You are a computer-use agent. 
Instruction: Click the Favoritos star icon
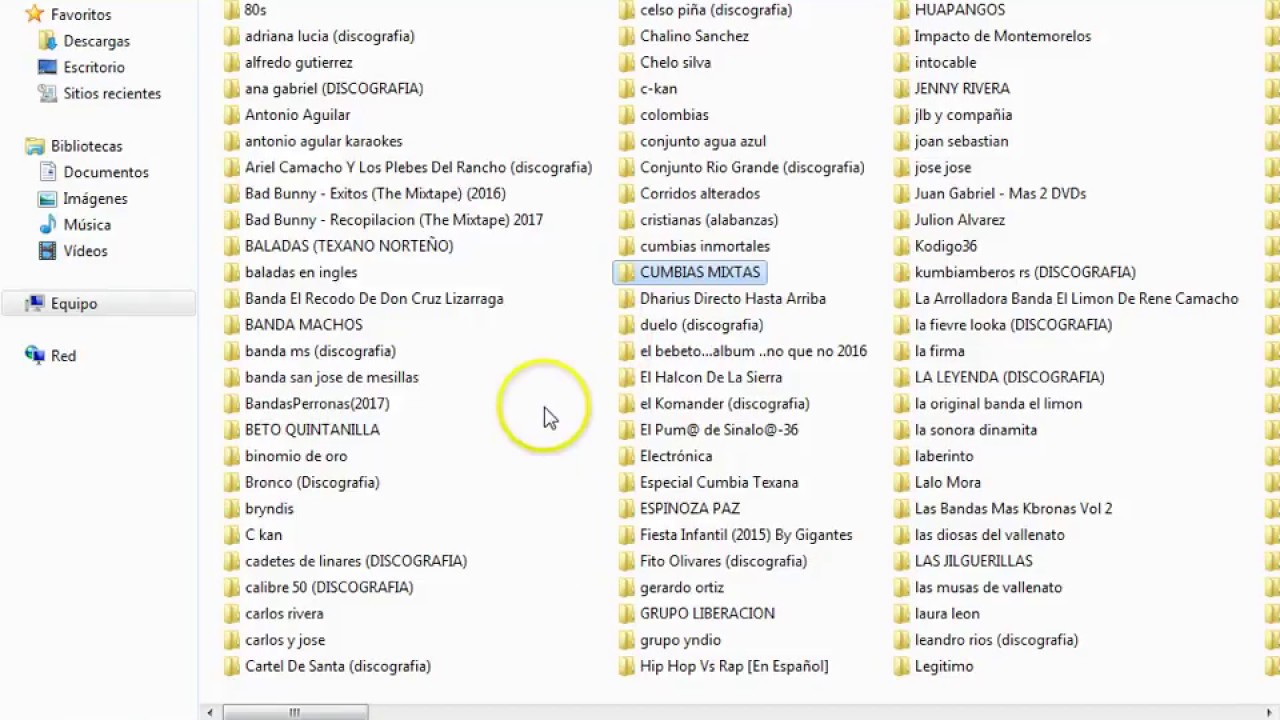[34, 14]
